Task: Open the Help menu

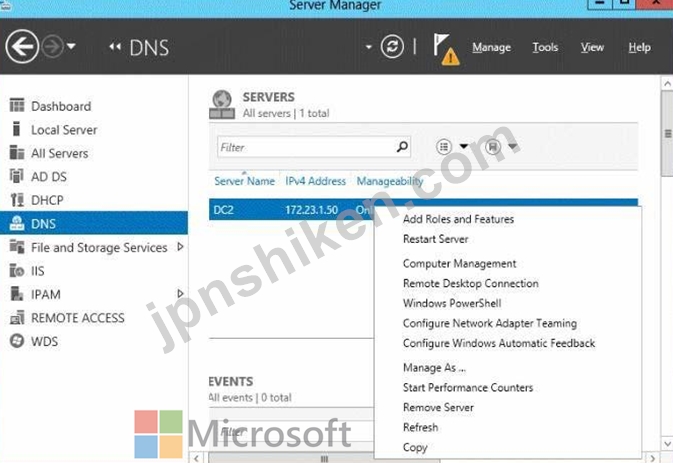Action: click(640, 47)
